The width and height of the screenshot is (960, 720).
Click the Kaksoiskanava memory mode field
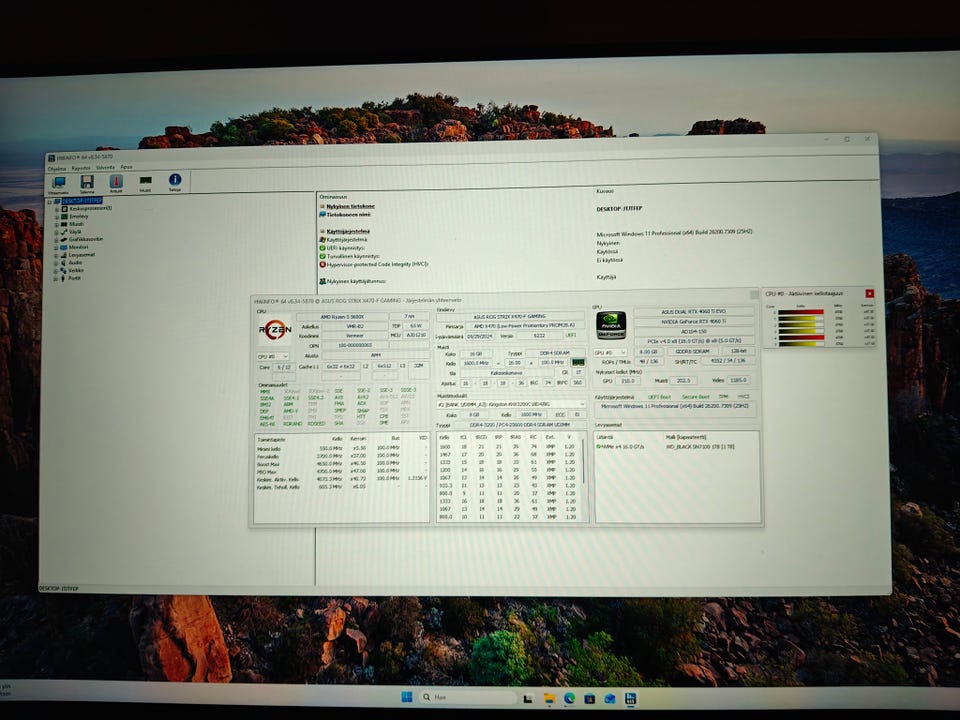point(506,373)
